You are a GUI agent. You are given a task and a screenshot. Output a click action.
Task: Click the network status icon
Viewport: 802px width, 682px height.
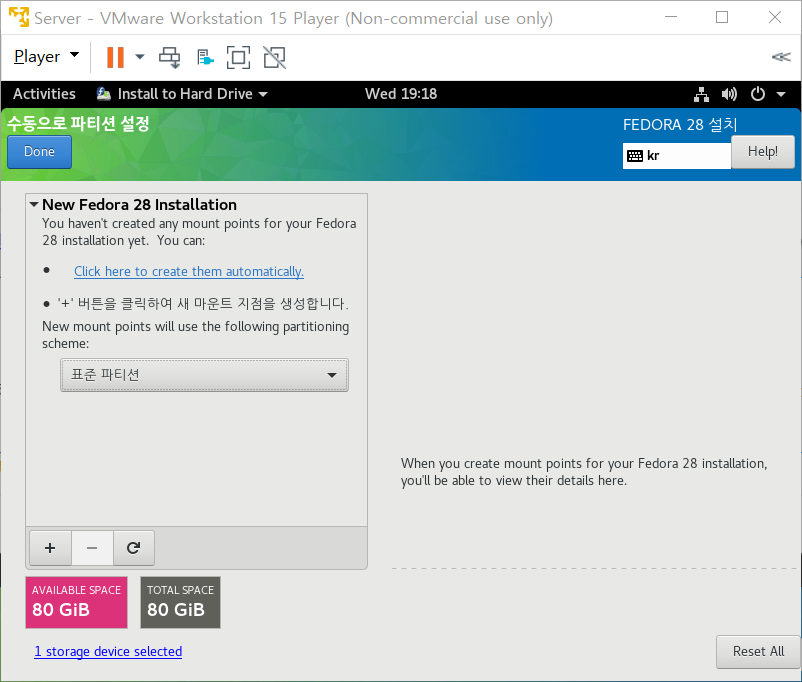pyautogui.click(x=701, y=94)
